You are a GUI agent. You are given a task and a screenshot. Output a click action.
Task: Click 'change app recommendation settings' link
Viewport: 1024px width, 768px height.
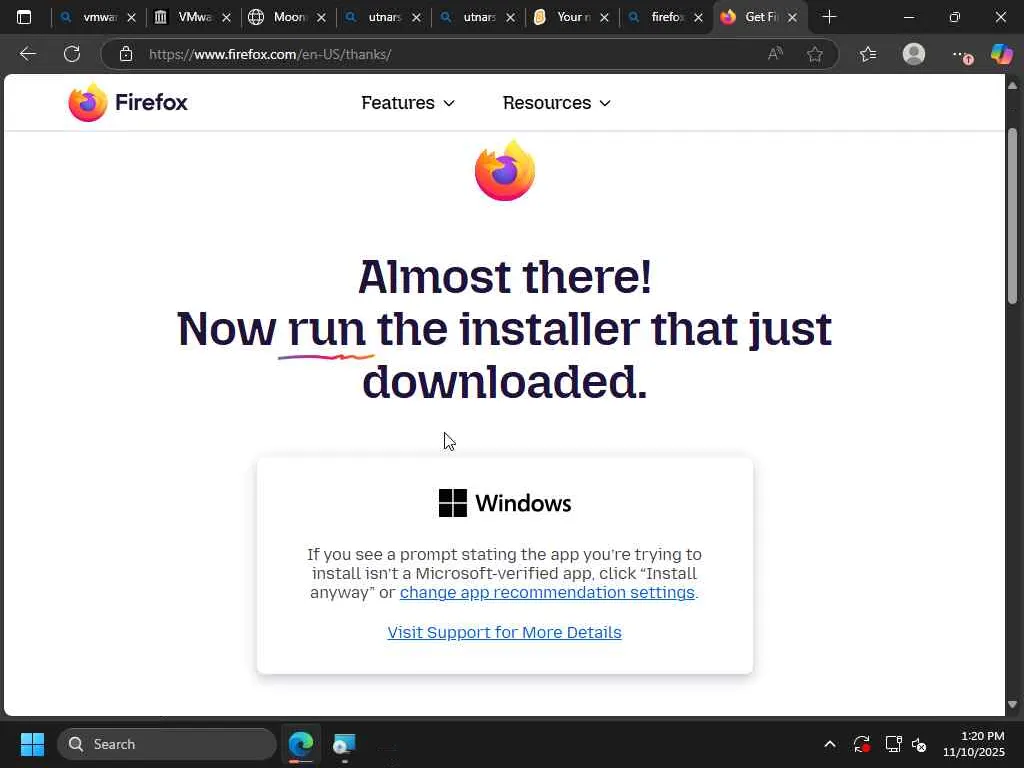pyautogui.click(x=547, y=592)
